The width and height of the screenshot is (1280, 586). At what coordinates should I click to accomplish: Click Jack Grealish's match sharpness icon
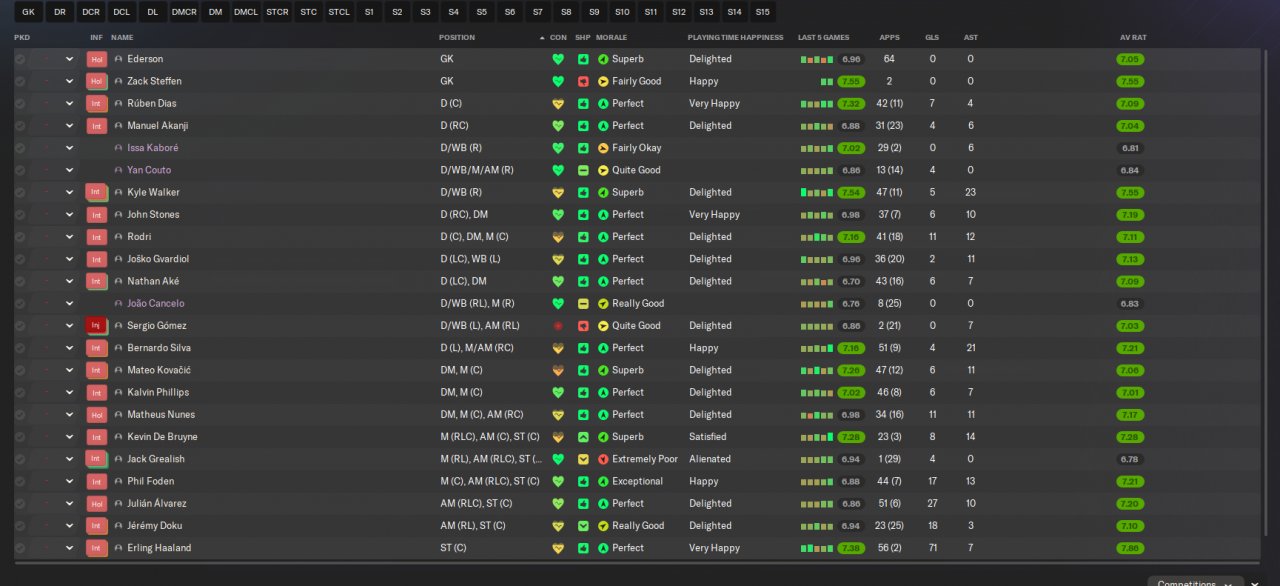(583, 459)
